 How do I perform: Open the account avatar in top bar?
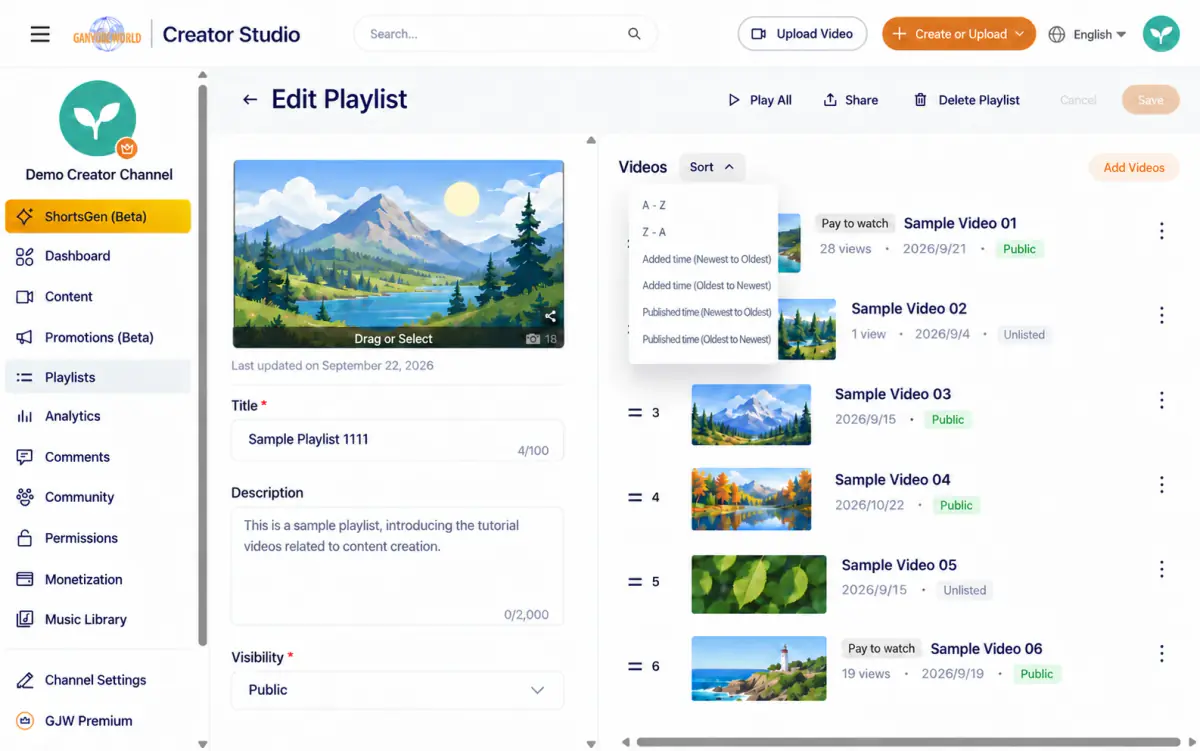(1161, 34)
